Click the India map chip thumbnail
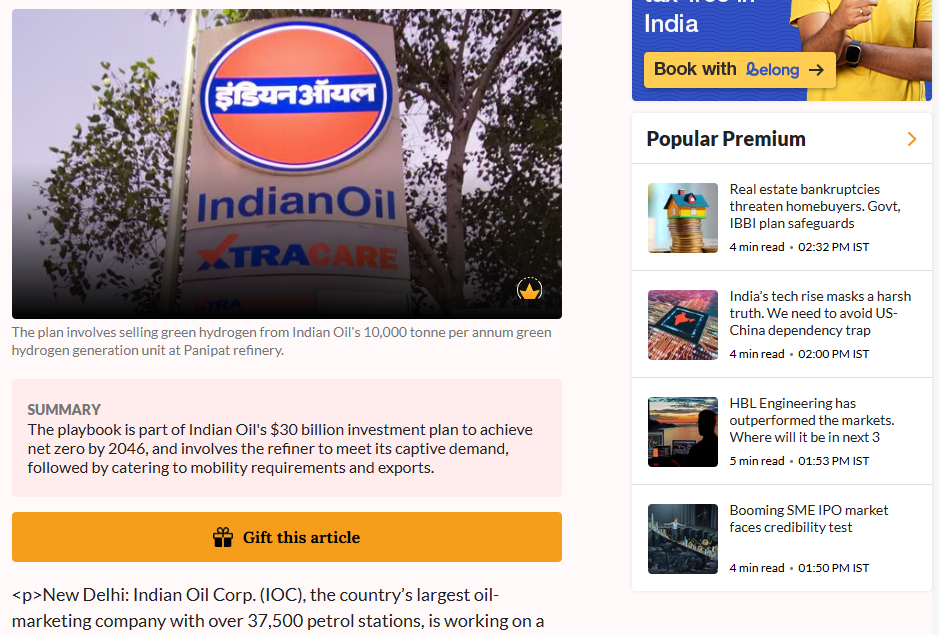939x635 pixels. (x=683, y=325)
